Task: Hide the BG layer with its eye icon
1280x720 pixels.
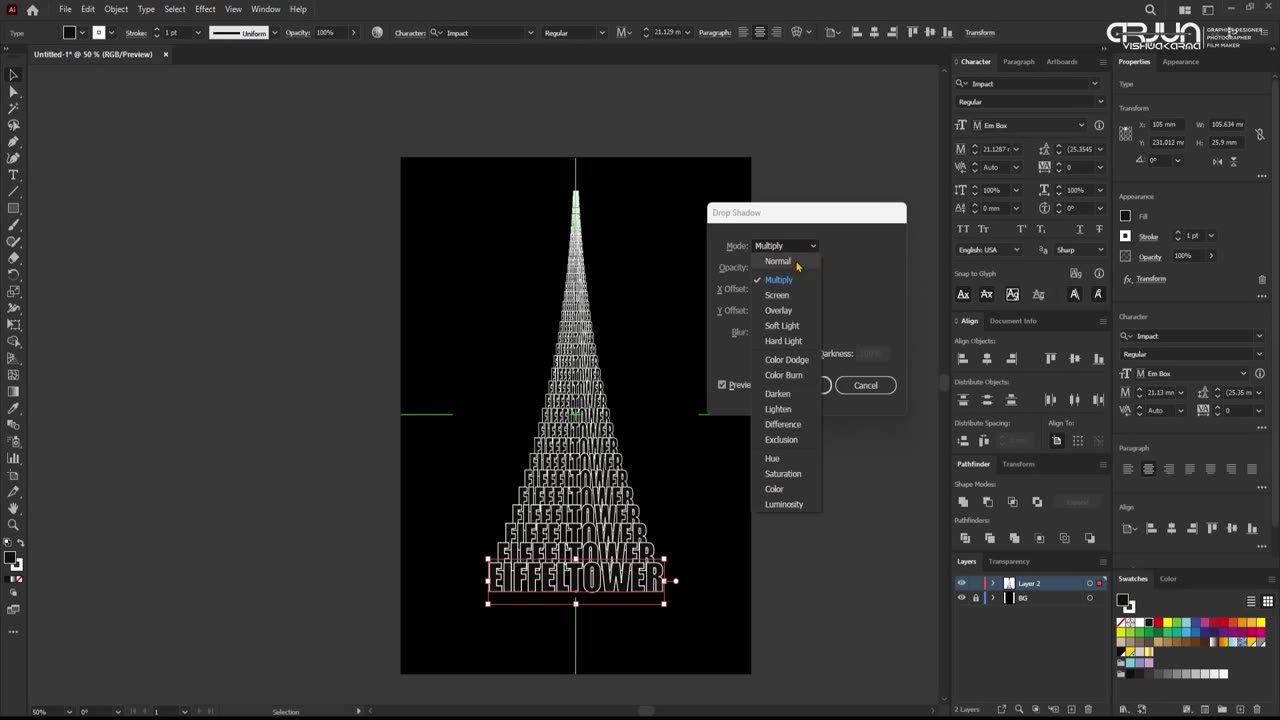Action: (x=962, y=598)
